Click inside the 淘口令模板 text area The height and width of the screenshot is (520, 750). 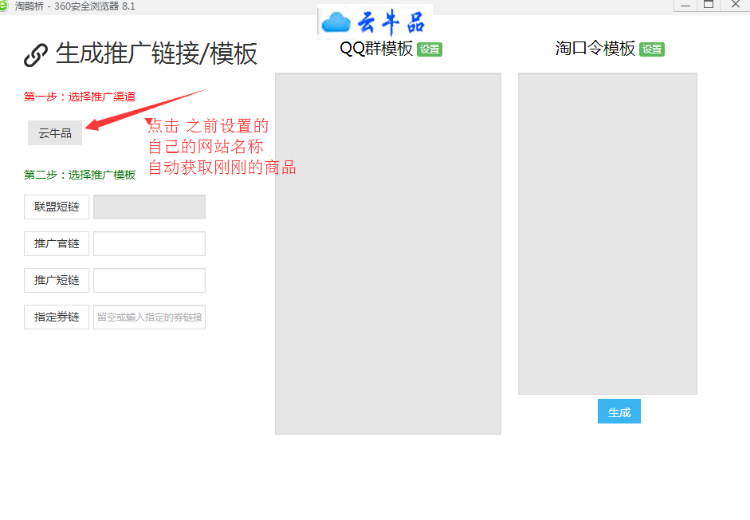pyautogui.click(x=607, y=233)
